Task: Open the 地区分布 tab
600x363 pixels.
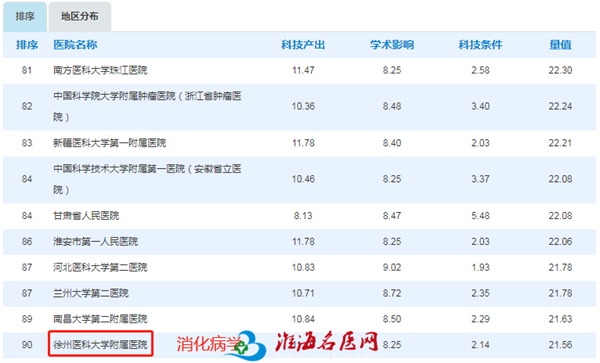Action: 80,16
